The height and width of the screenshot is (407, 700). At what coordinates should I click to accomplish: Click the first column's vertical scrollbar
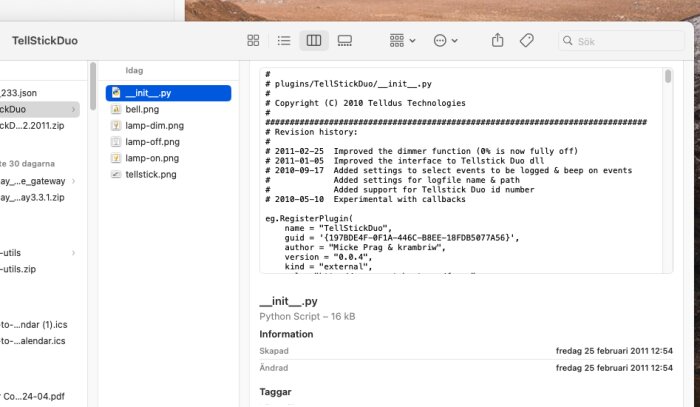pyautogui.click(x=93, y=87)
